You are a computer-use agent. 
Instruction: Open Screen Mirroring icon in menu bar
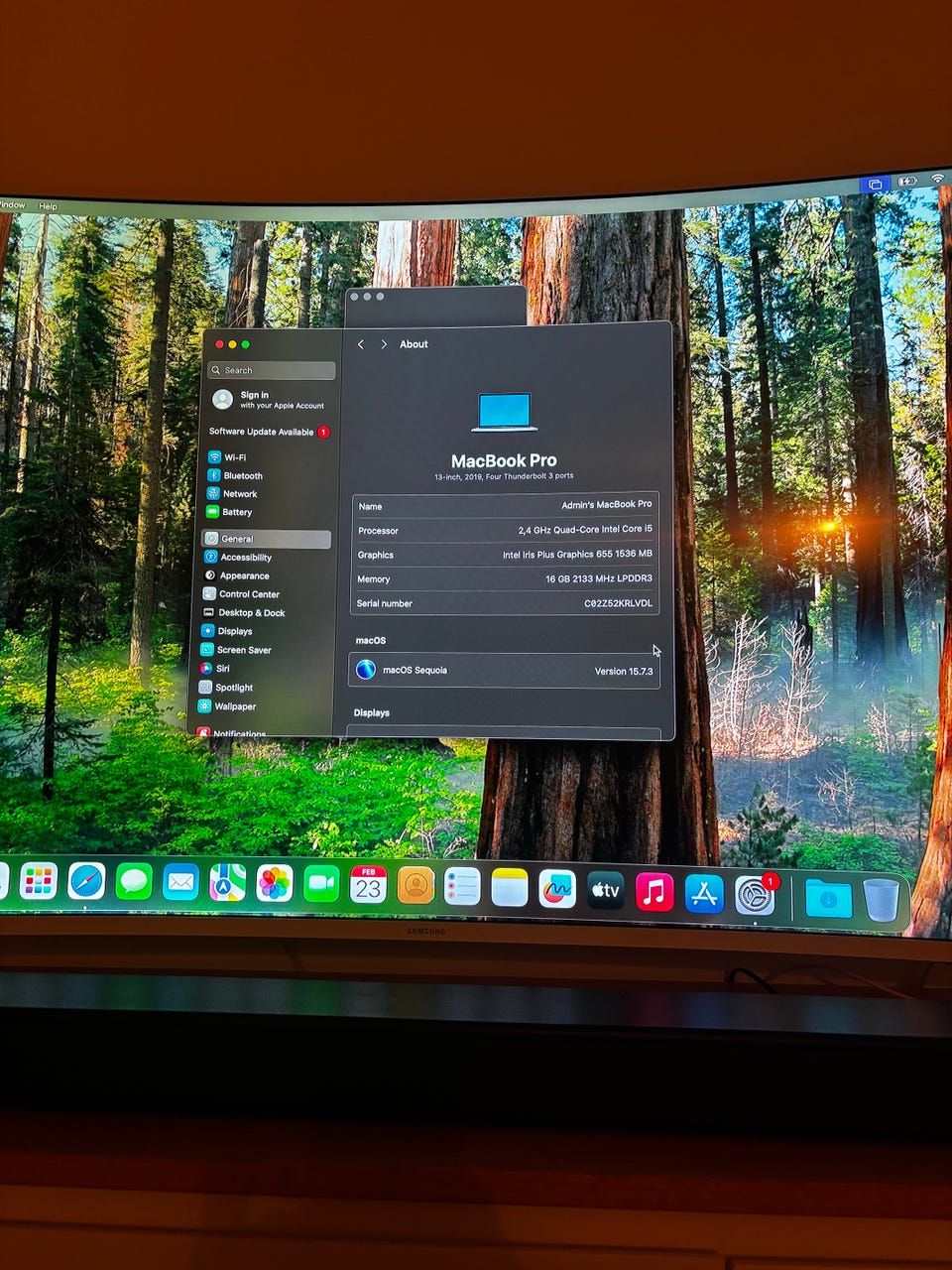[875, 184]
